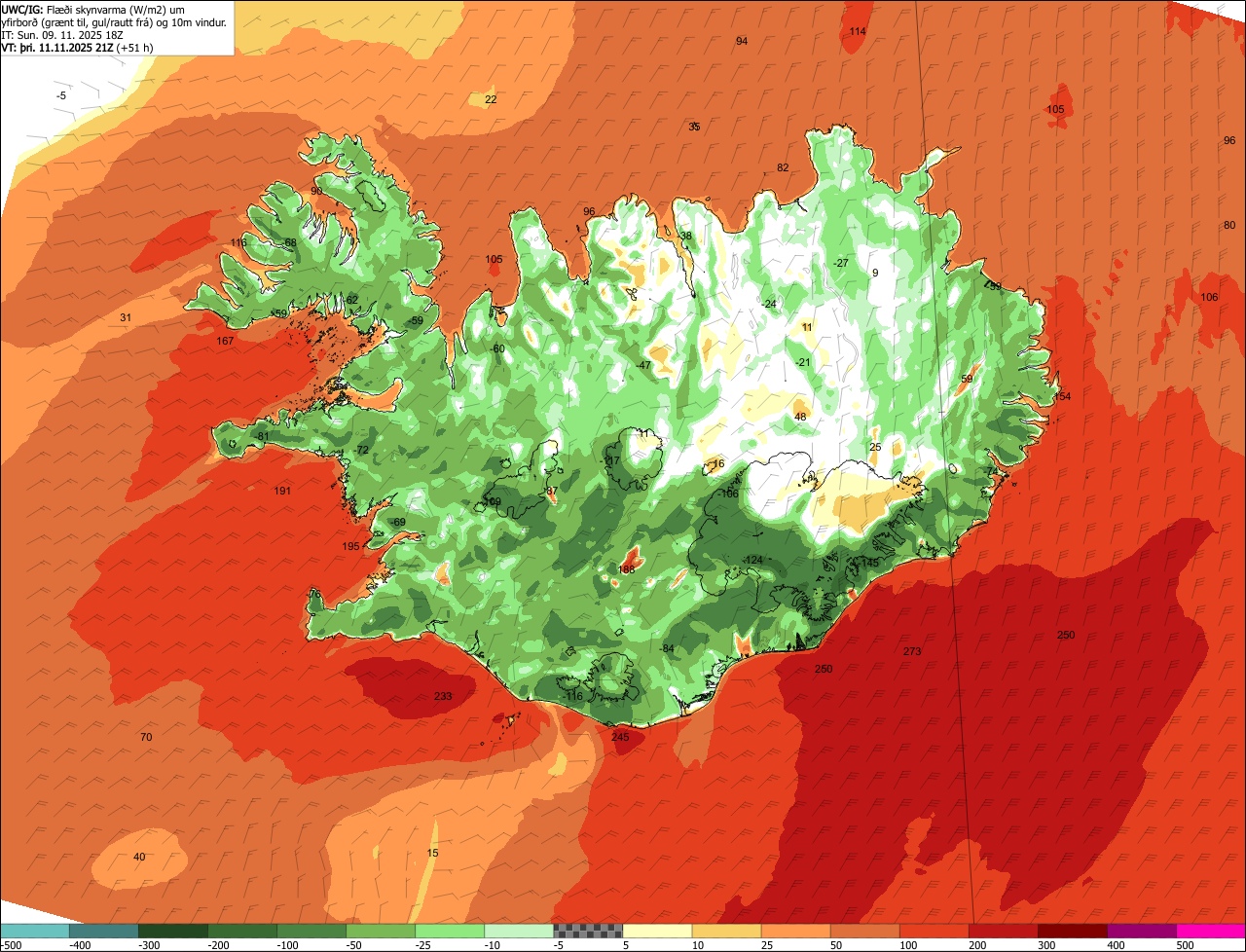Click the -116 value near the south coast
The image size is (1246, 952).
(571, 696)
